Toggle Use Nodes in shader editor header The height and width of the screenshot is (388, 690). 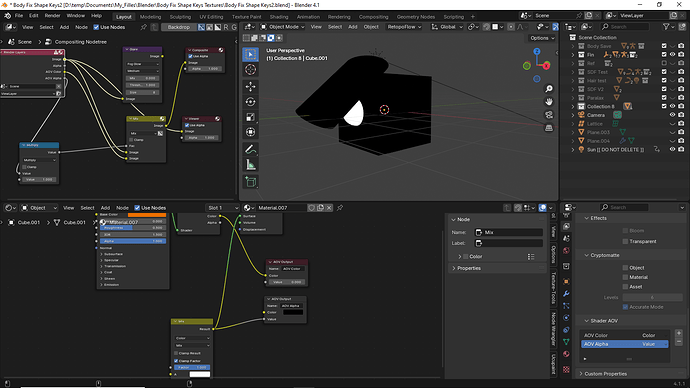(x=137, y=208)
